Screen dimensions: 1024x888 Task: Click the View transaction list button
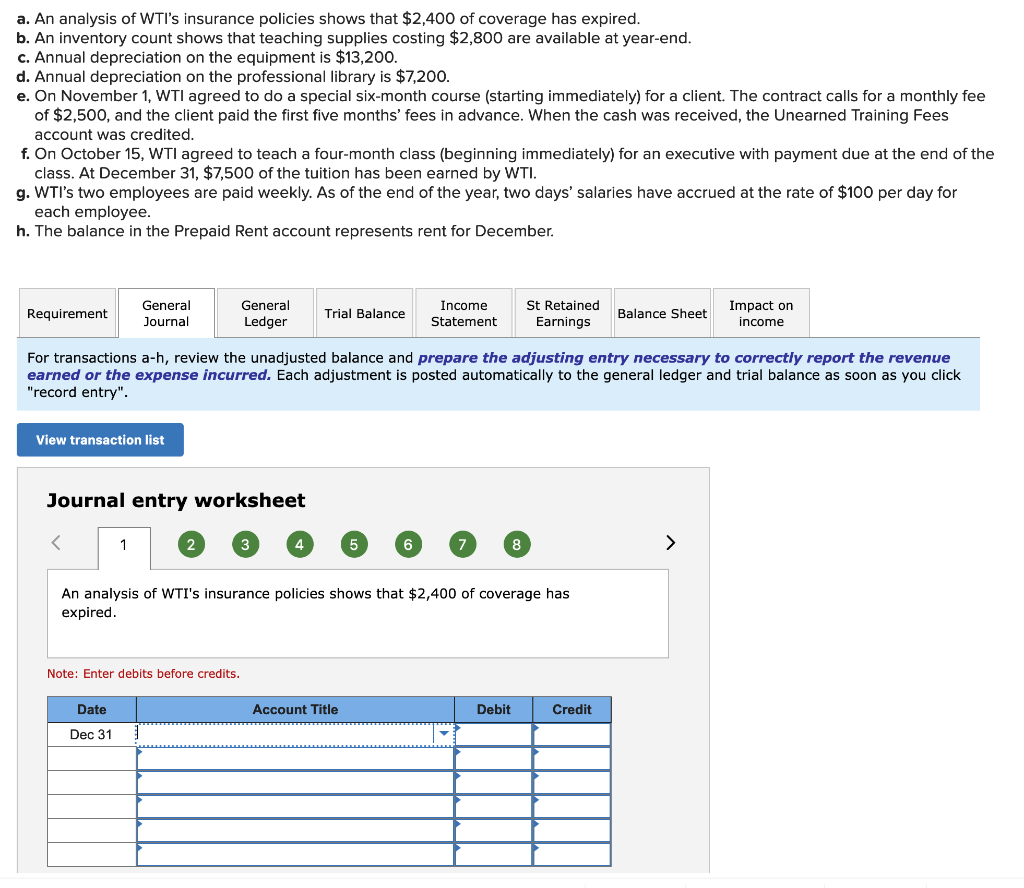click(100, 440)
